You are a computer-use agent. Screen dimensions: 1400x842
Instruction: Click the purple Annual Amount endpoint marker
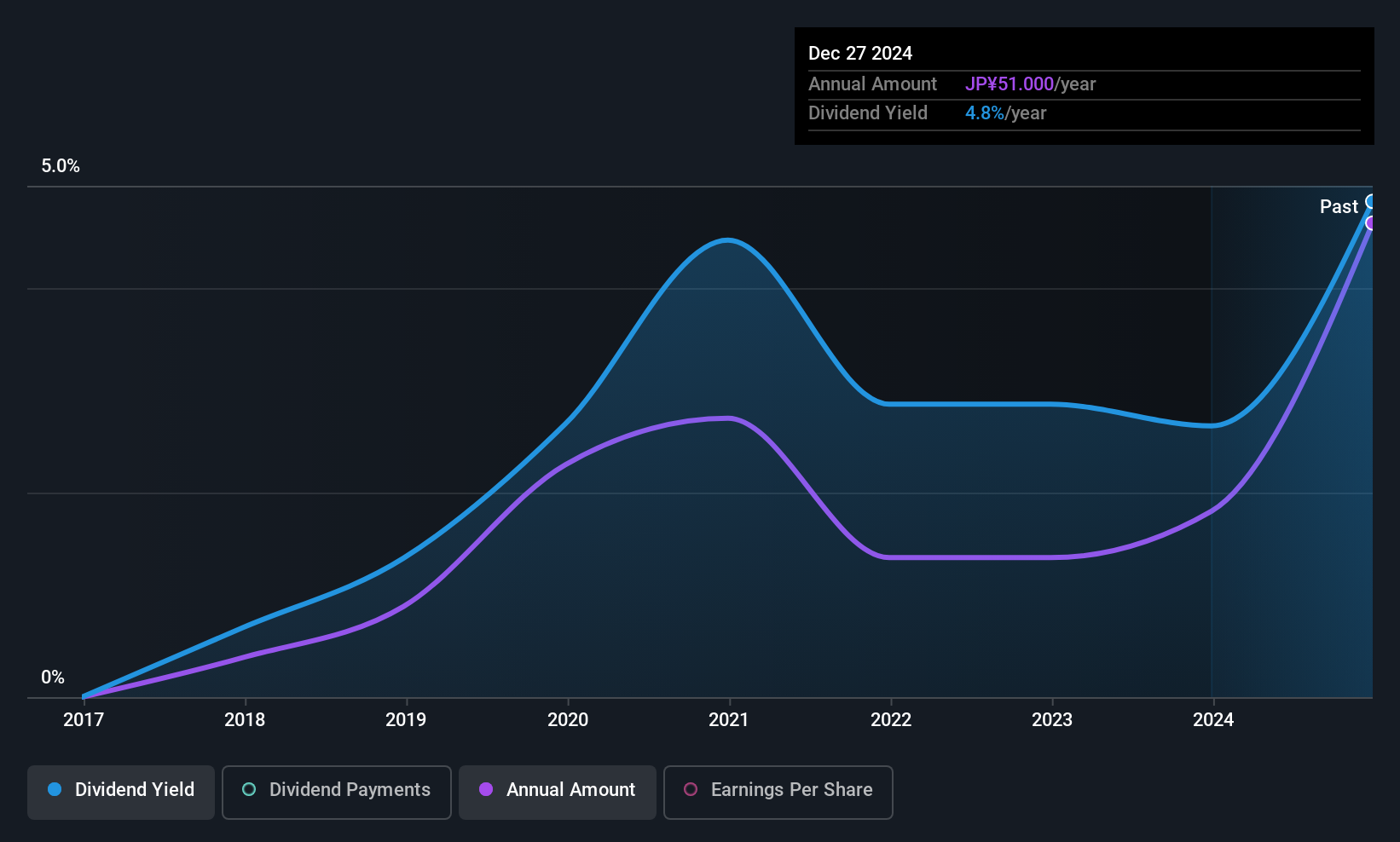1371,223
